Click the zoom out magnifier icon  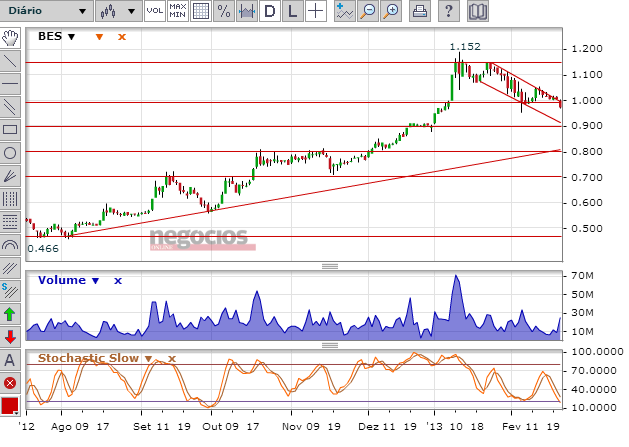point(368,11)
